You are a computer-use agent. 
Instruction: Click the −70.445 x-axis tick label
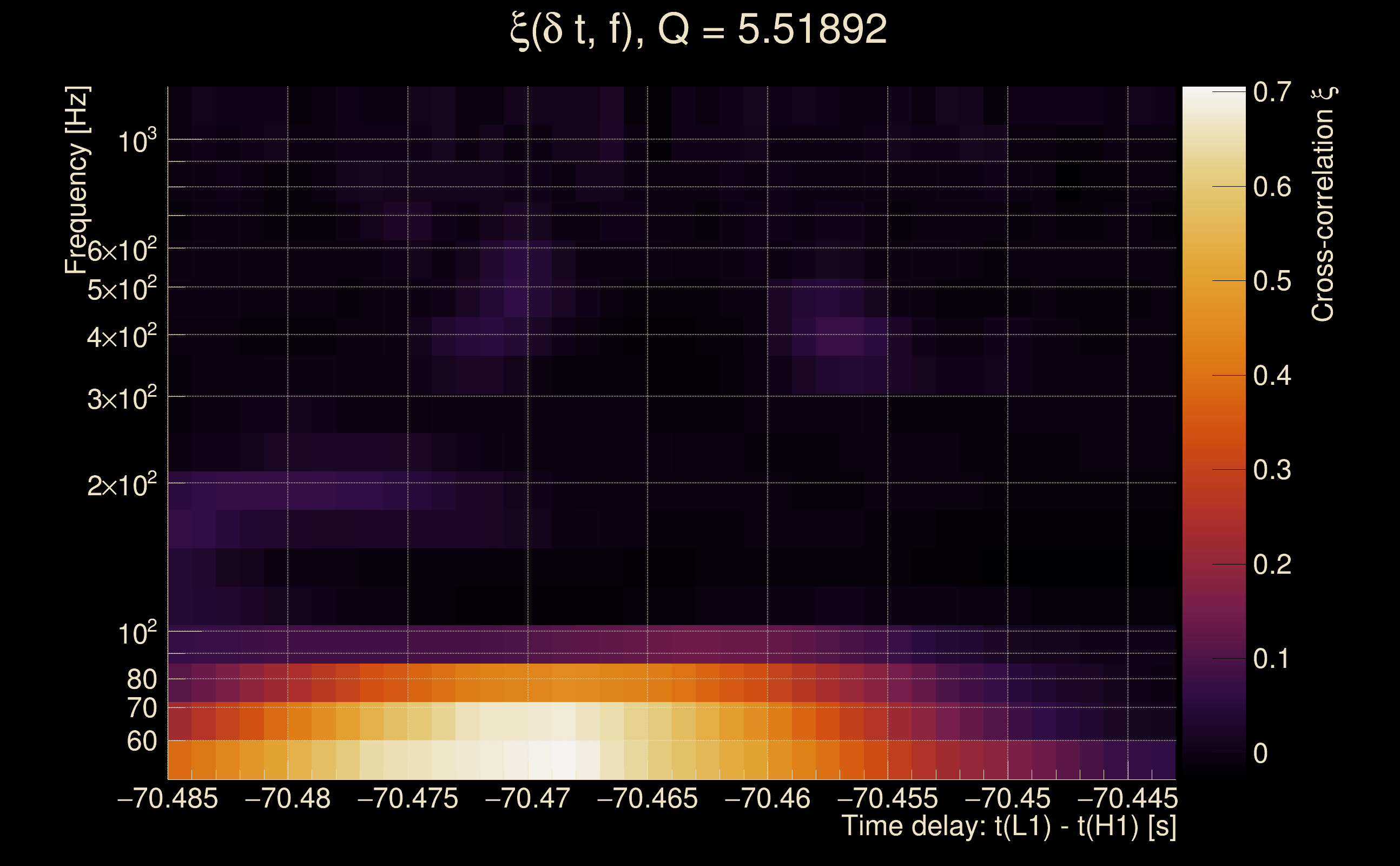(x=1127, y=798)
